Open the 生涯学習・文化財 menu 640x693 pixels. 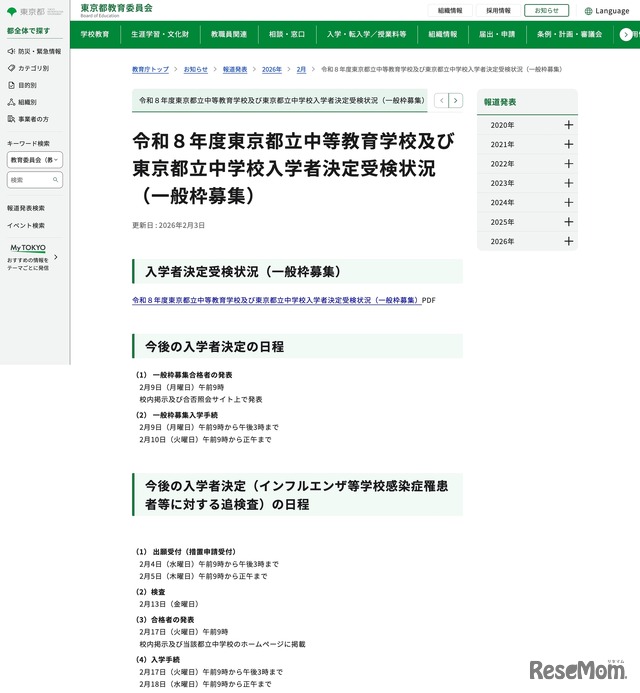click(160, 34)
